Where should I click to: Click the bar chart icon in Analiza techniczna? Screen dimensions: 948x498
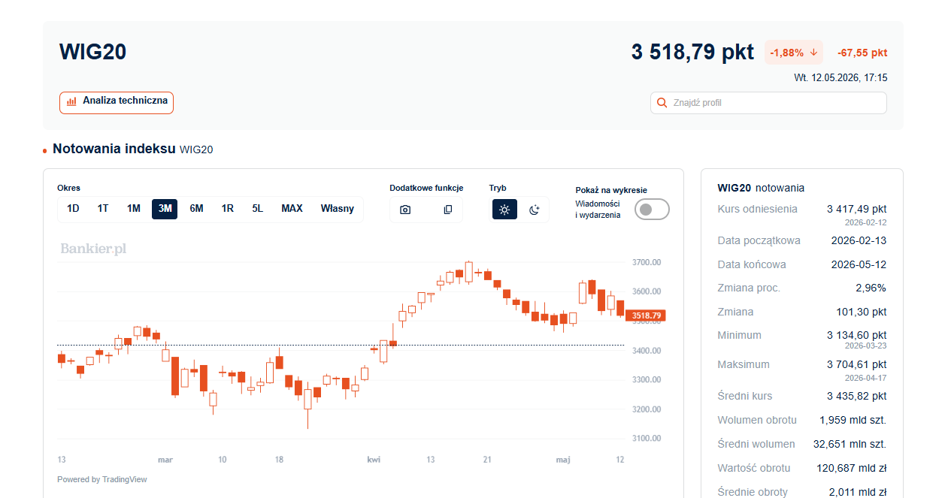71,102
